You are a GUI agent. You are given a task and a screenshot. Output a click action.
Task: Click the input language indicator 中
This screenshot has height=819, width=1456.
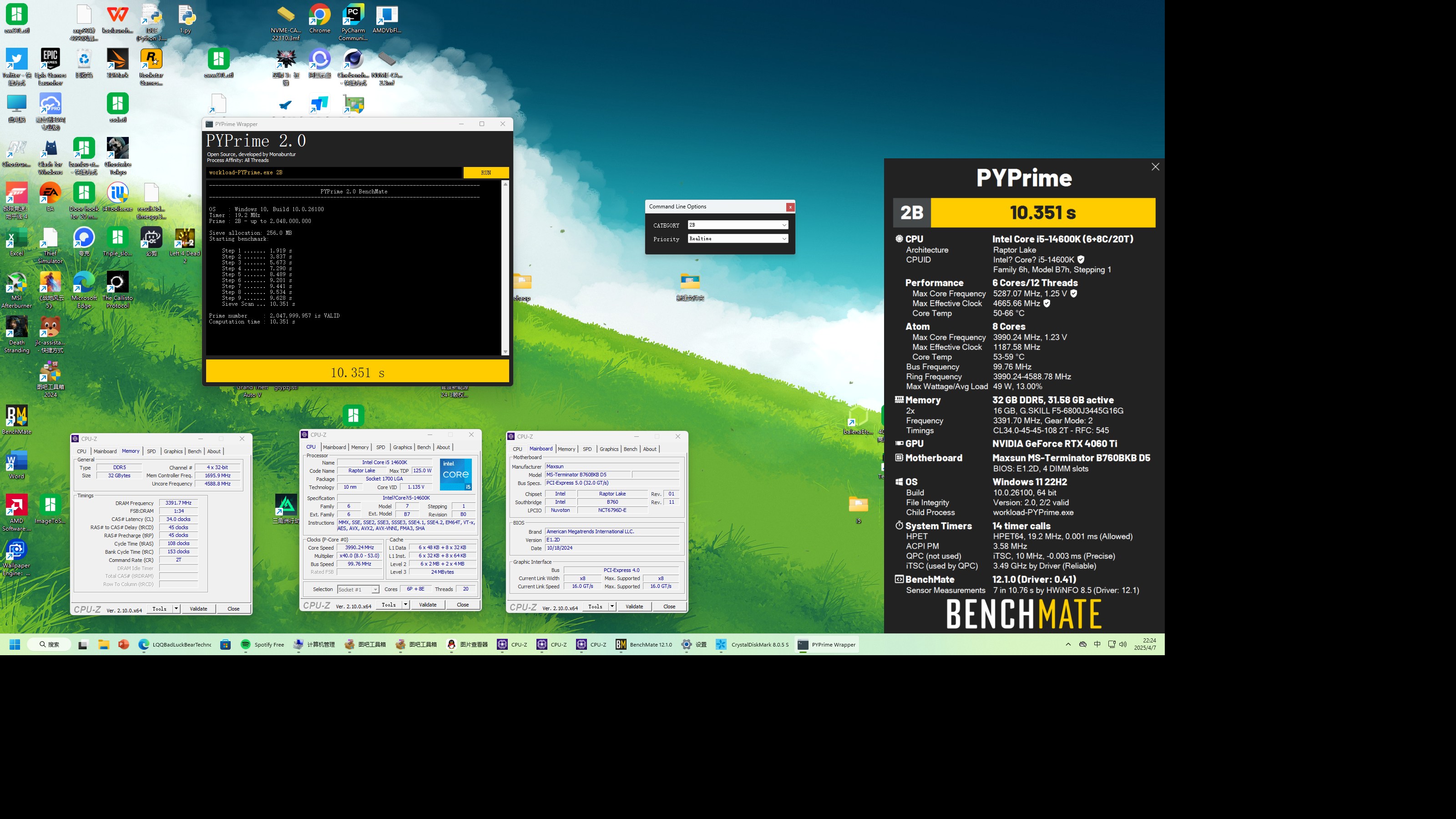[1097, 644]
